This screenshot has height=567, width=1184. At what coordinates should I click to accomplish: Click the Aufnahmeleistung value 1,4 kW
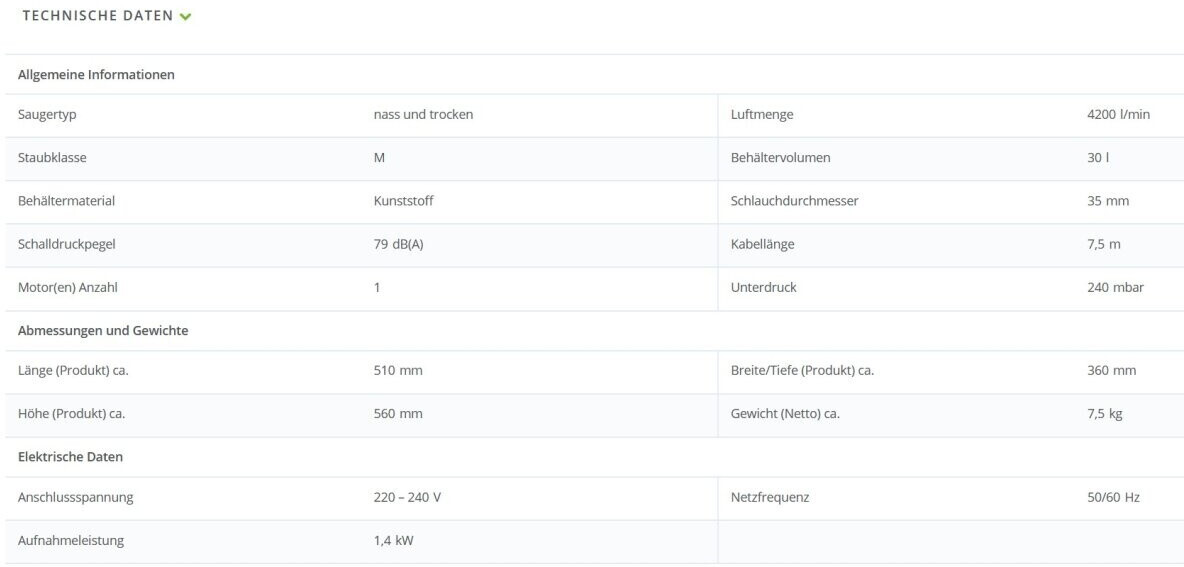pyautogui.click(x=393, y=540)
